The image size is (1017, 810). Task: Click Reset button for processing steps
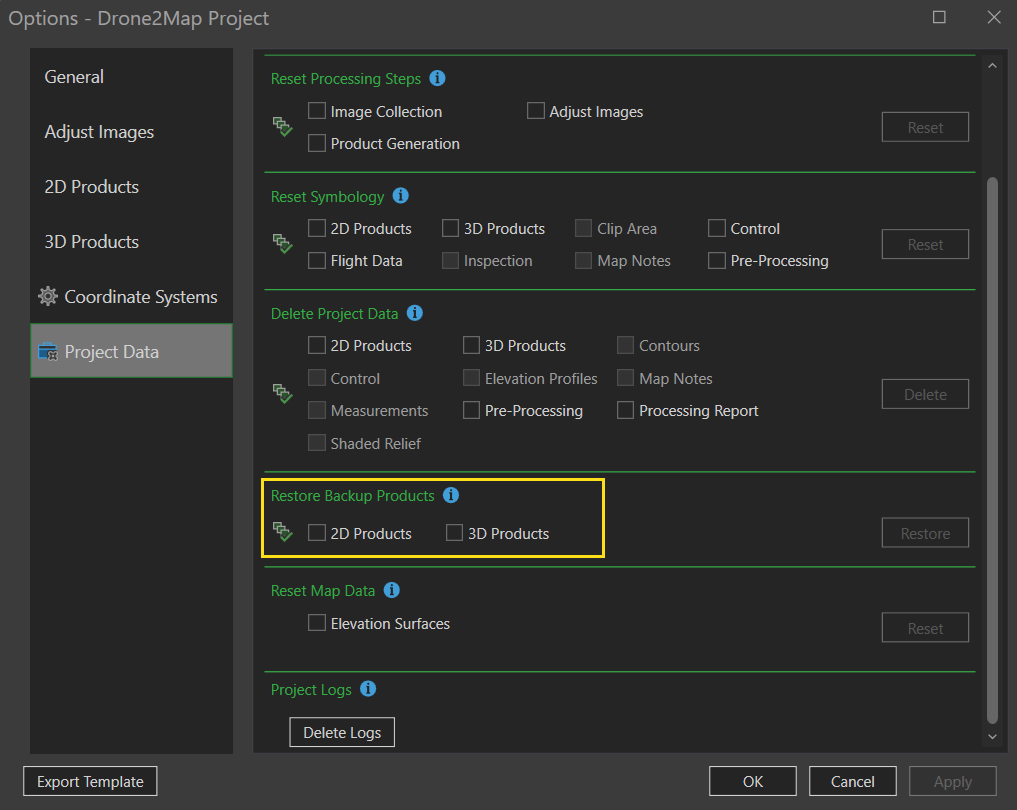point(925,127)
